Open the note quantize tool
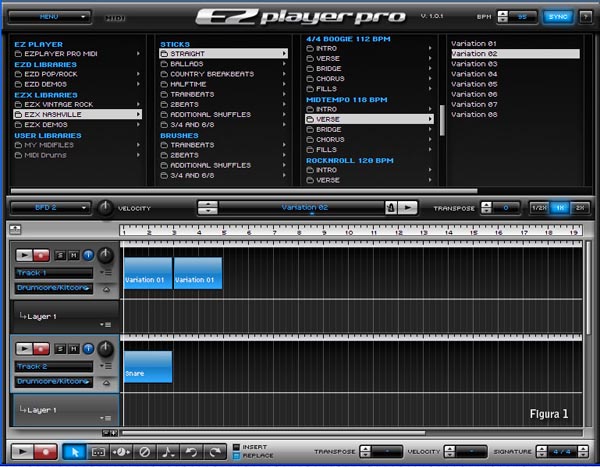This screenshot has height=467, width=600. 168,452
